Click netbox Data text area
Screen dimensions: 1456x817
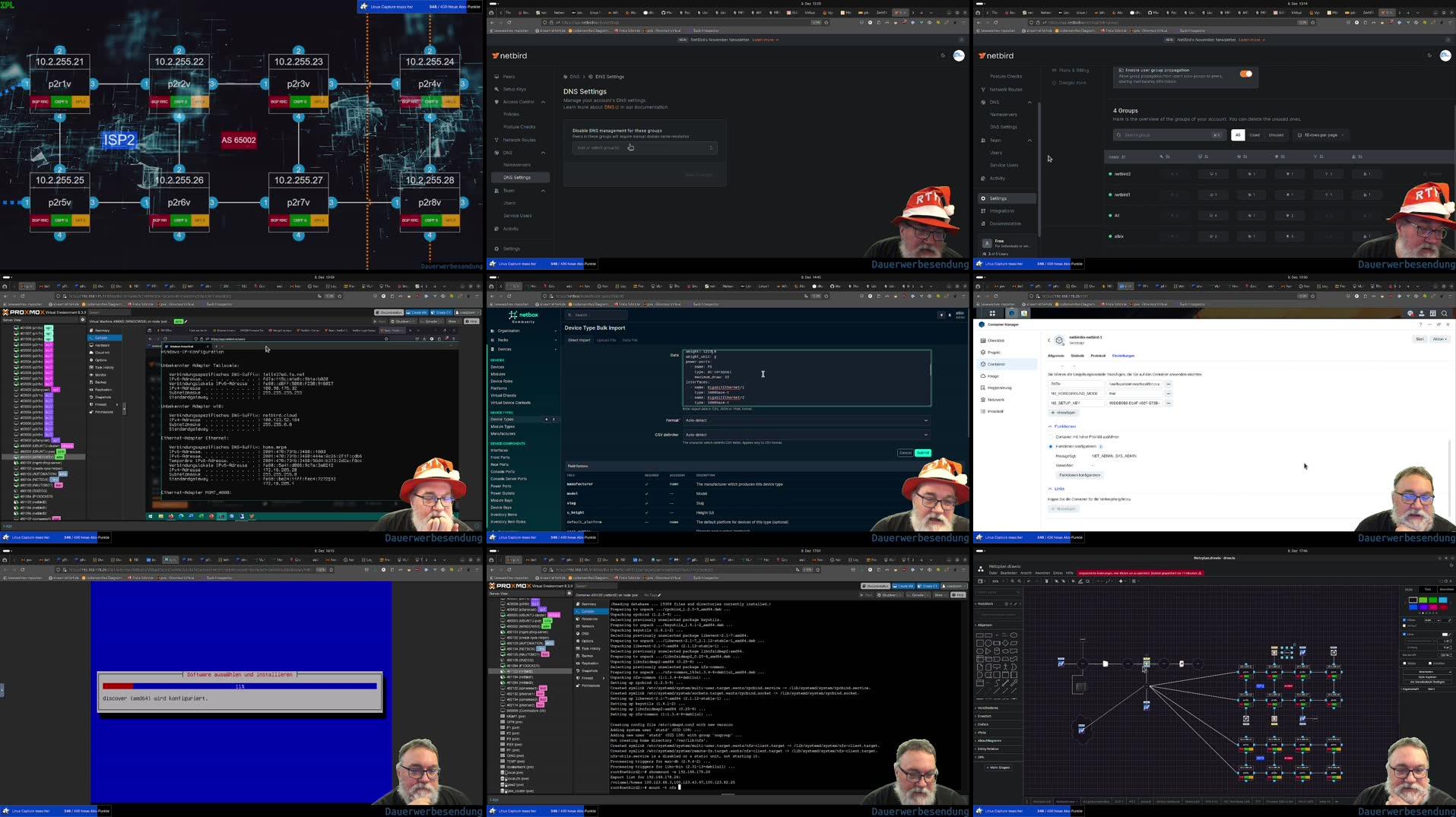(807, 378)
